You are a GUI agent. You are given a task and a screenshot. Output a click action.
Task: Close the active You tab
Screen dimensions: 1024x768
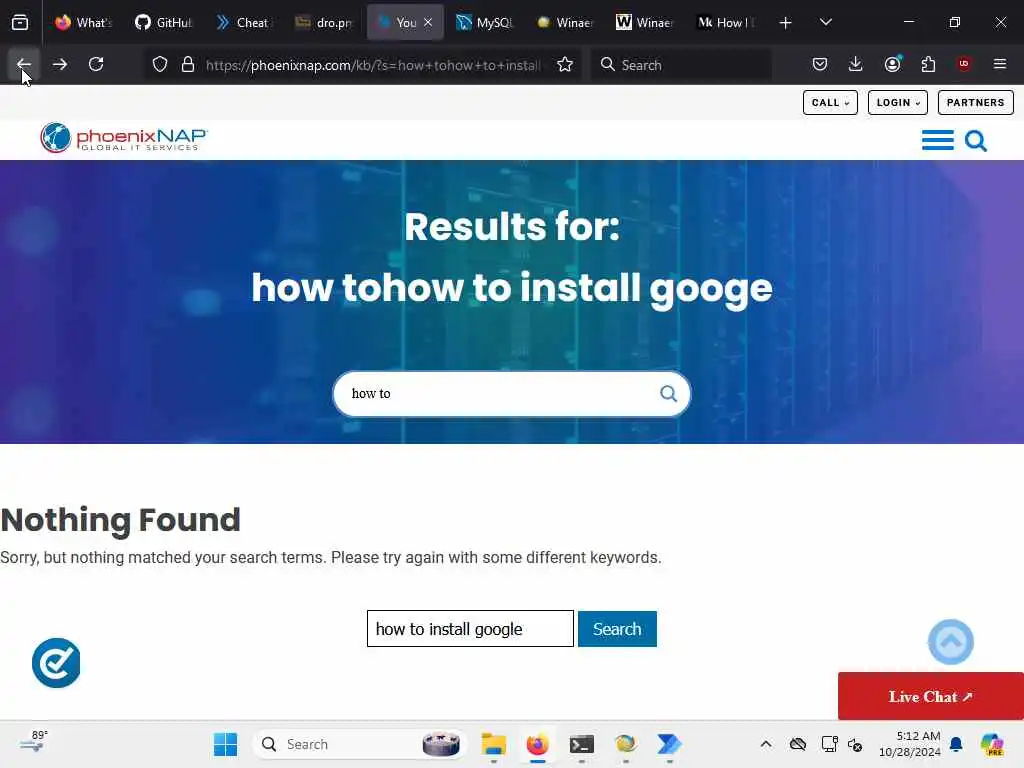[428, 22]
